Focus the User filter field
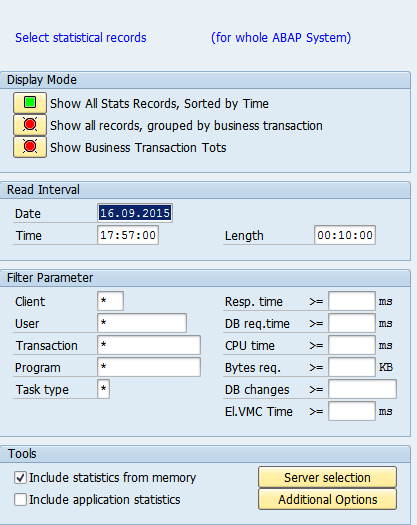 coord(142,323)
